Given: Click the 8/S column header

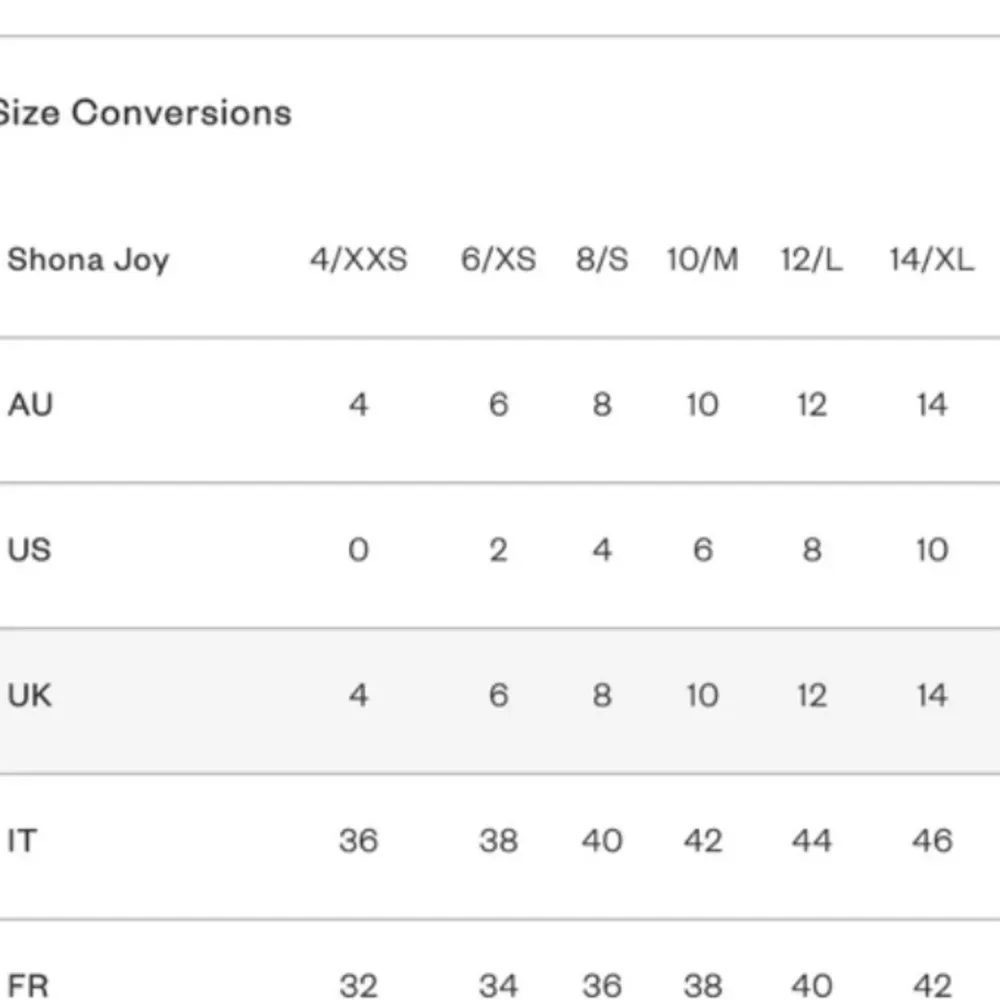Looking at the screenshot, I should click(602, 260).
